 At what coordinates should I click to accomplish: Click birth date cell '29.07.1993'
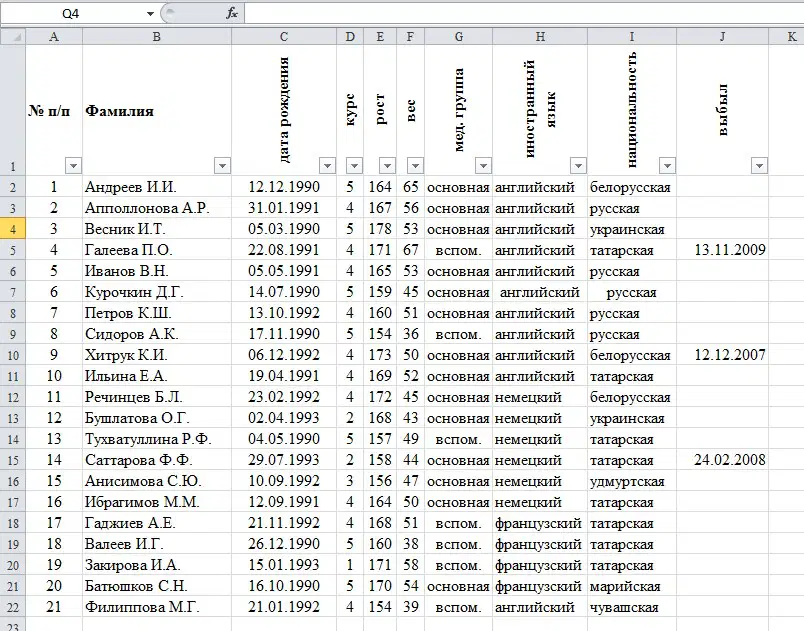coord(284,460)
